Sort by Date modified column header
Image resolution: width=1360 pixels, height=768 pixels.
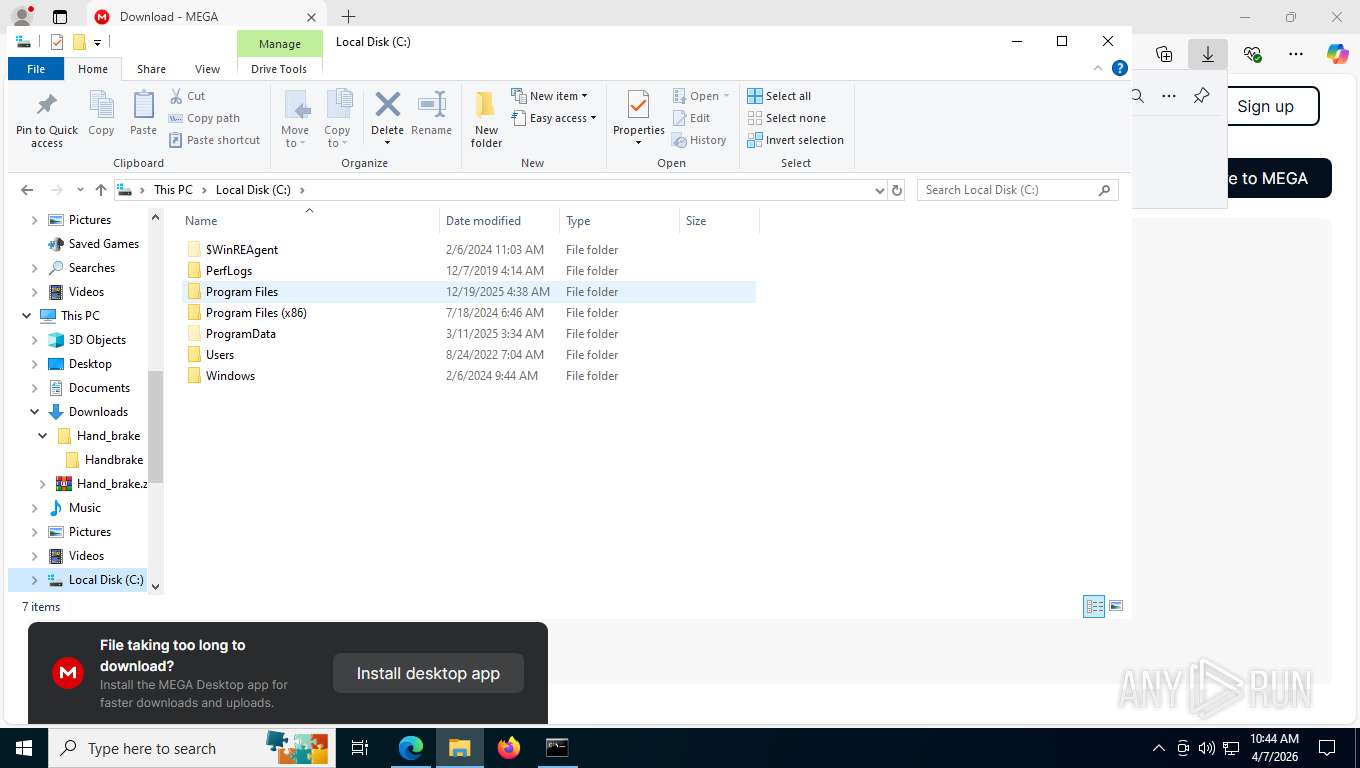pyautogui.click(x=500, y=221)
